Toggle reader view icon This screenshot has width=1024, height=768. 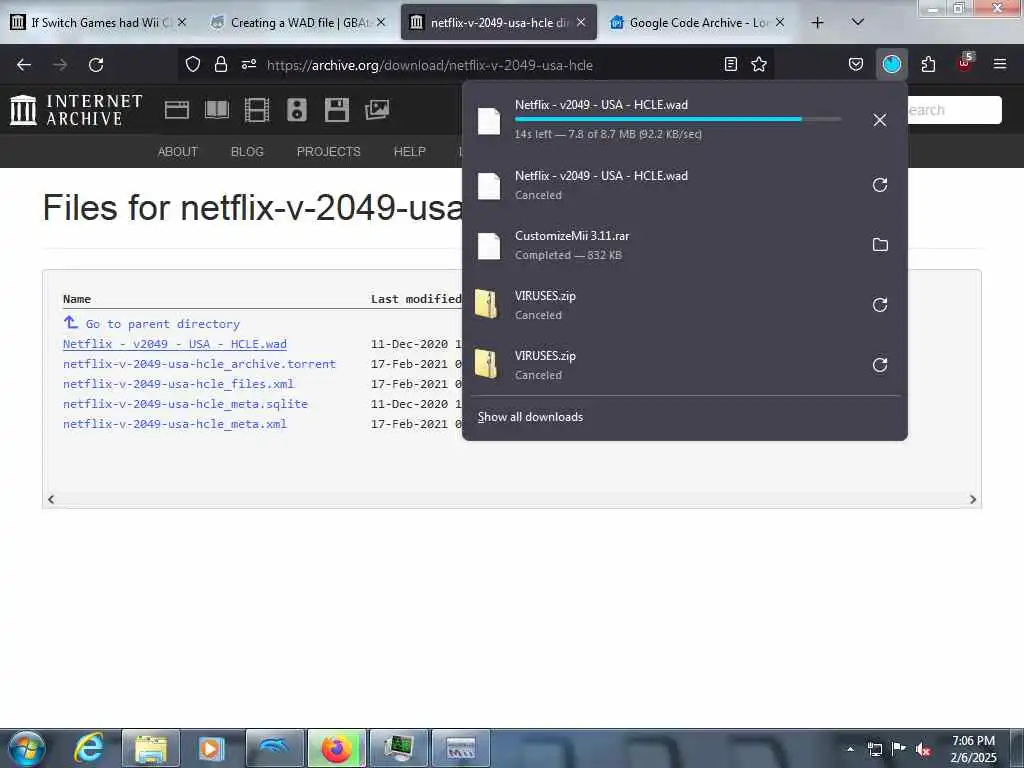point(731,64)
